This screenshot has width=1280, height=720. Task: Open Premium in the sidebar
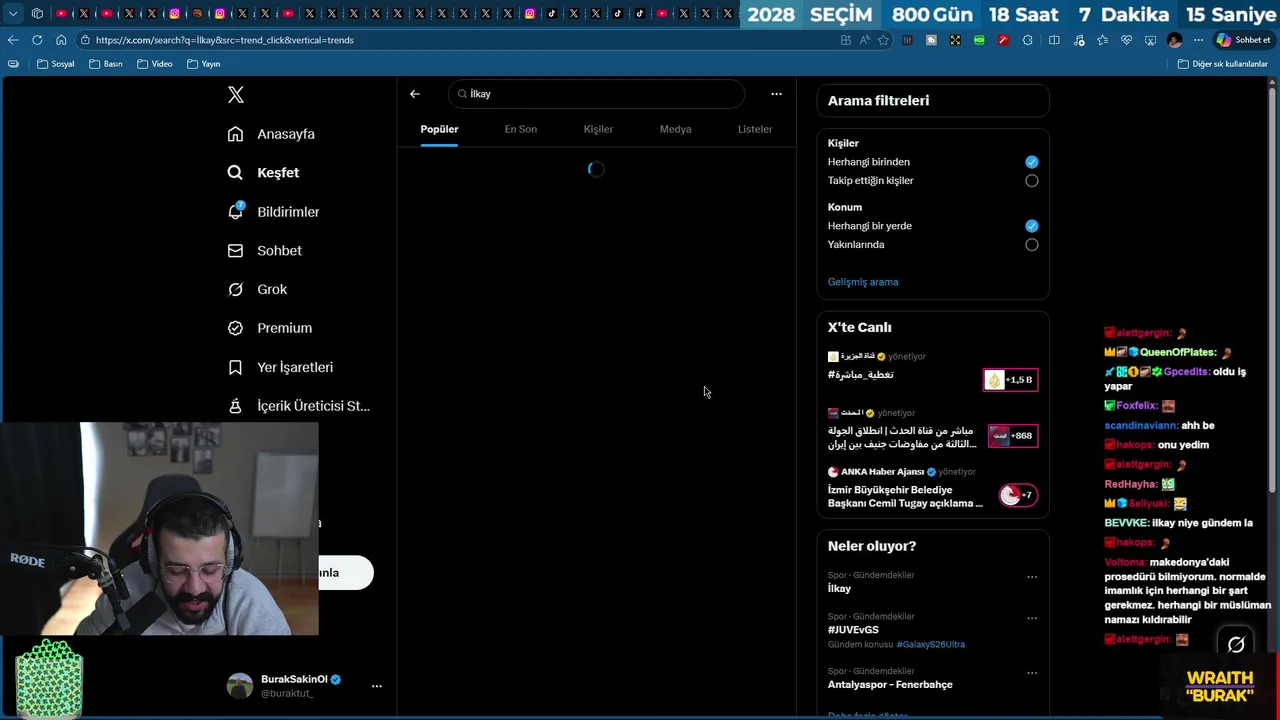(x=269, y=328)
